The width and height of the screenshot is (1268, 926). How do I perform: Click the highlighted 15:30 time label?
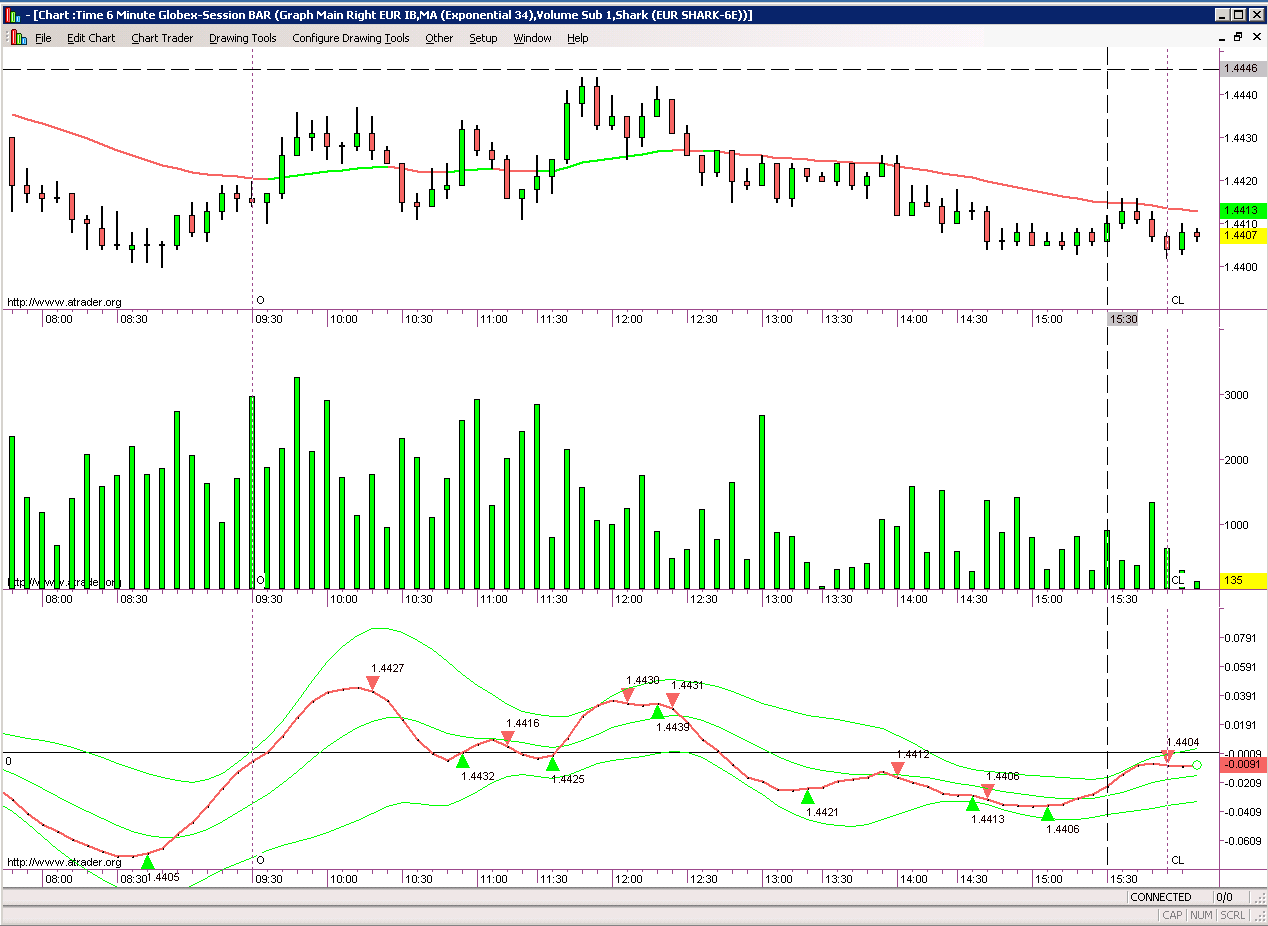1123,319
